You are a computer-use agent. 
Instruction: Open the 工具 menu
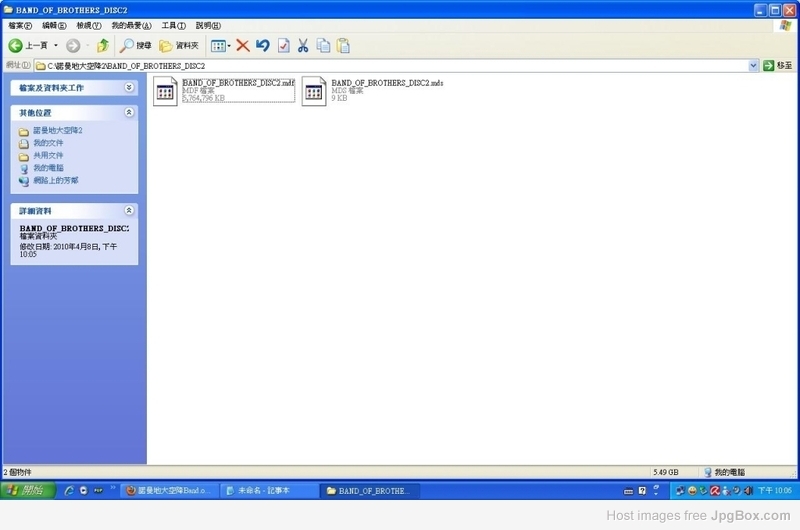coord(173,26)
